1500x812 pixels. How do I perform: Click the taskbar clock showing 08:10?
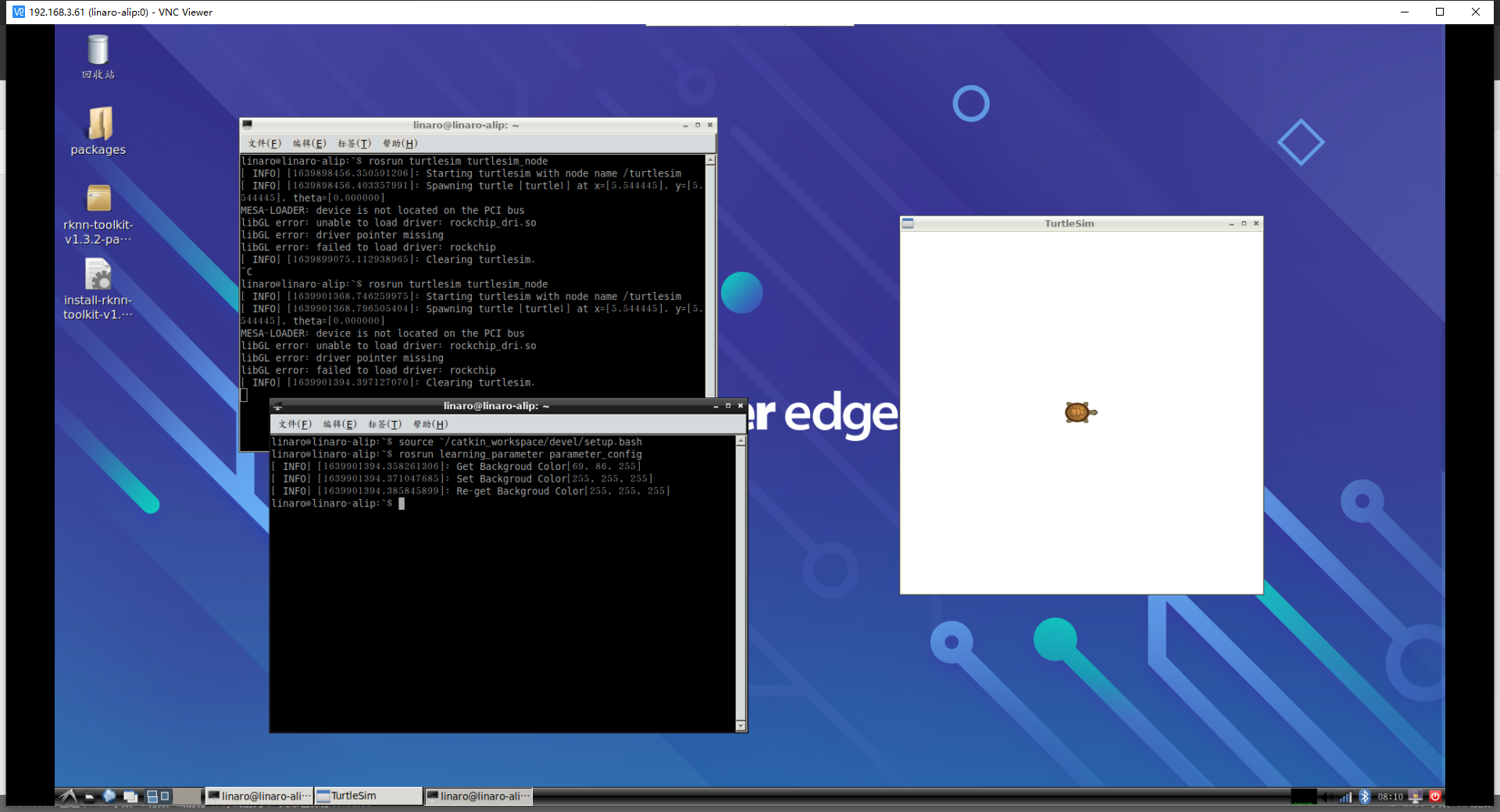1390,796
